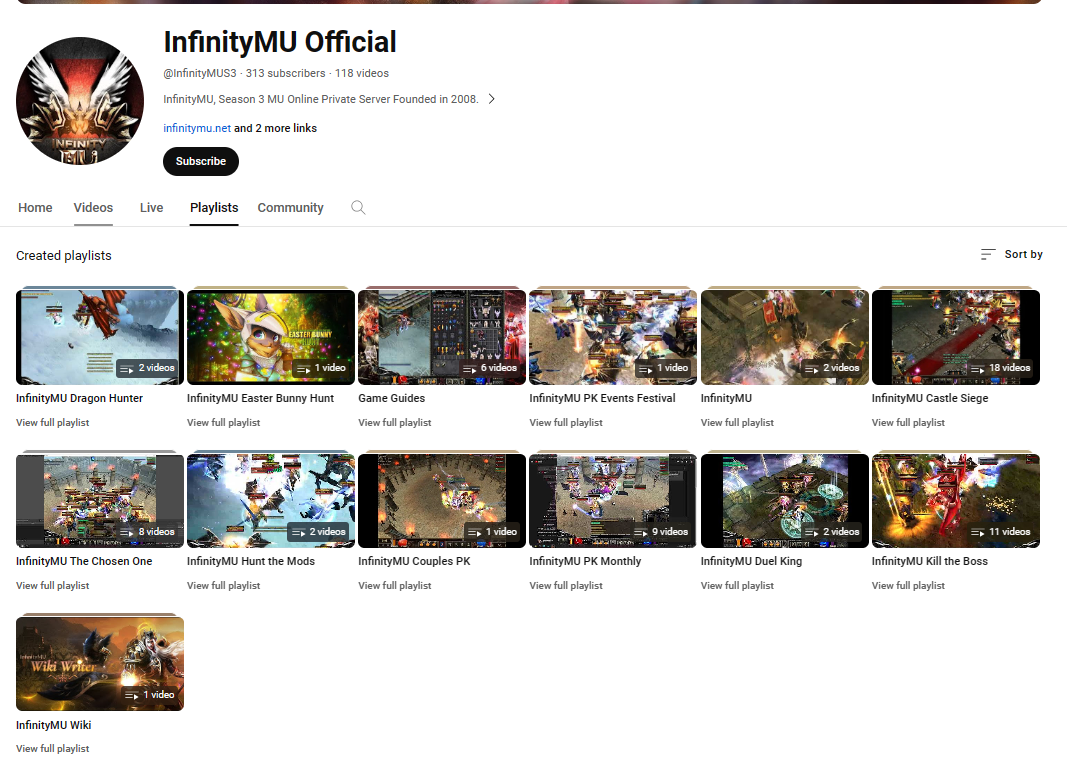This screenshot has height=775, width=1067.
Task: Click the 'InfinityMU PK Monthly' title
Action: click(x=585, y=561)
